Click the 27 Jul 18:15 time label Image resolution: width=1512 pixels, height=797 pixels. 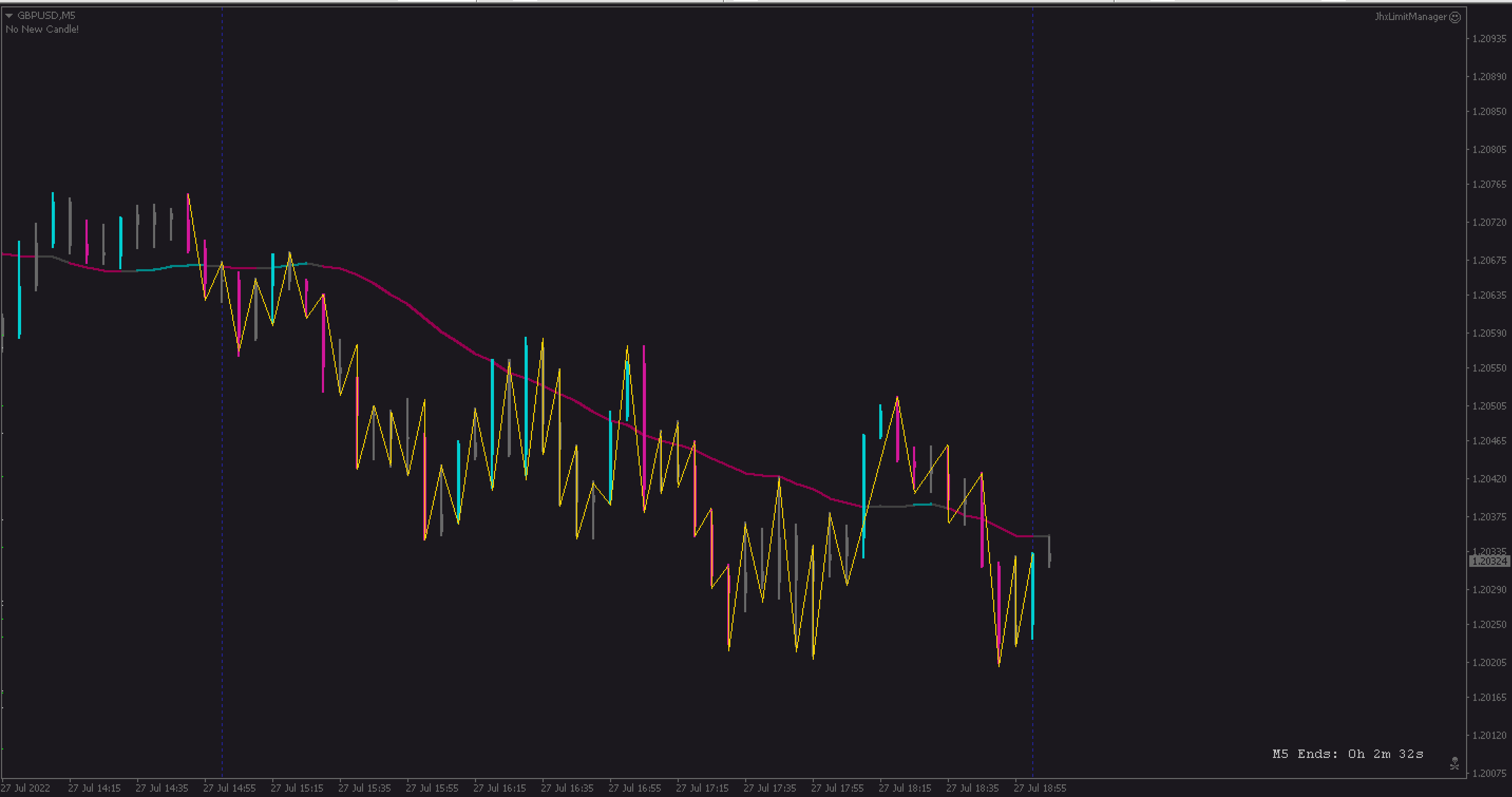pyautogui.click(x=905, y=787)
